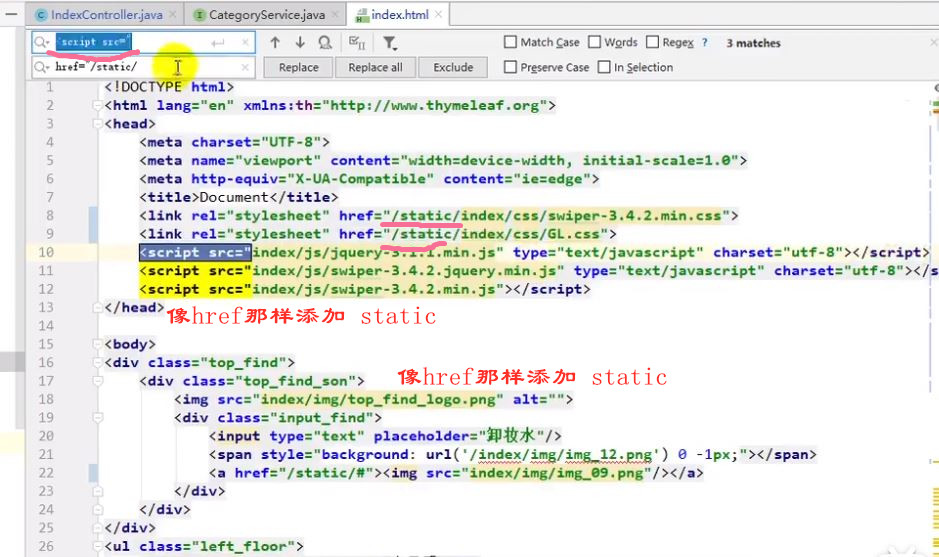Click the img_09.png image path on line 22
The height and width of the screenshot is (557, 939).
pos(556,473)
